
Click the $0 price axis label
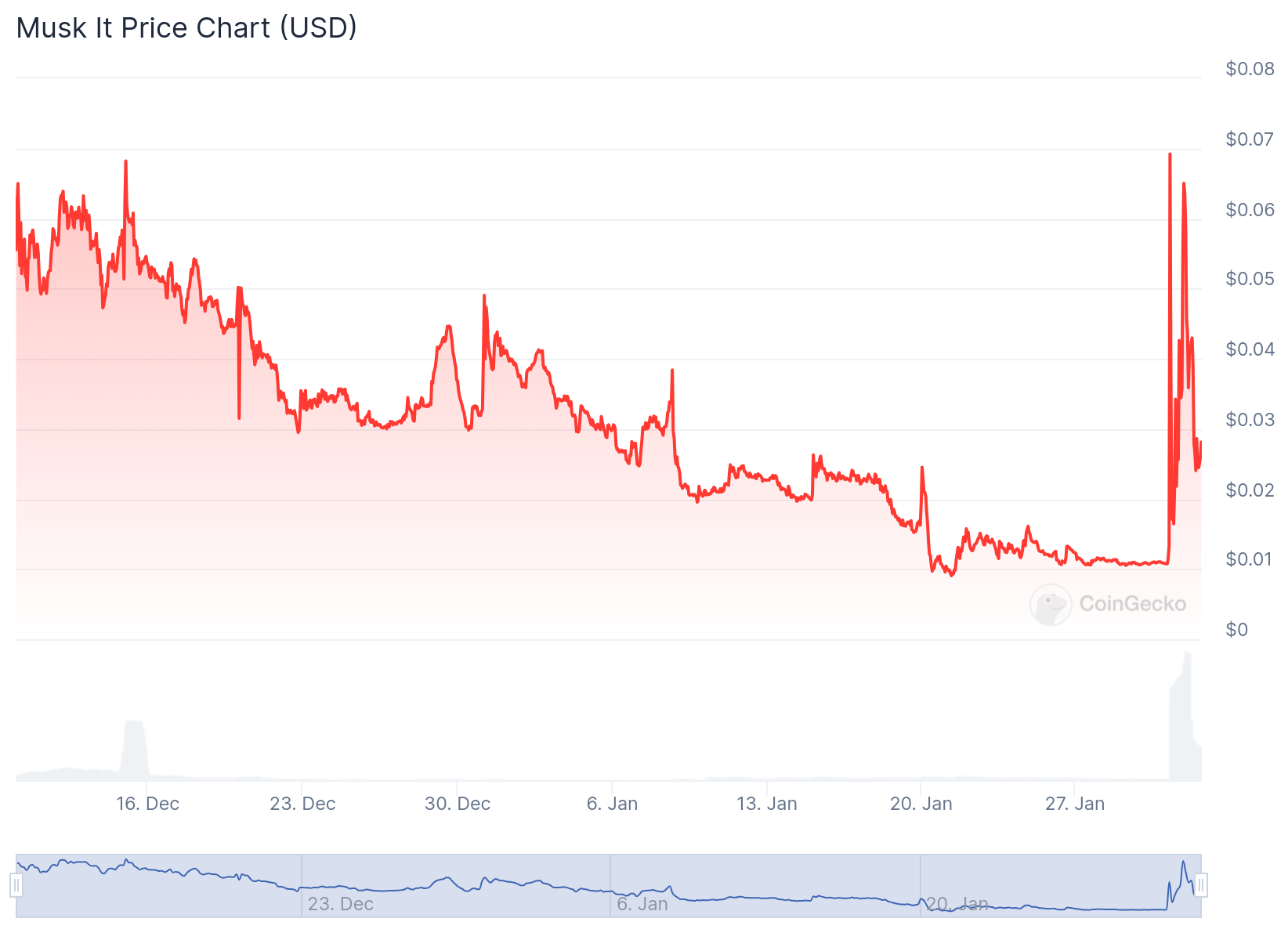pos(1236,630)
